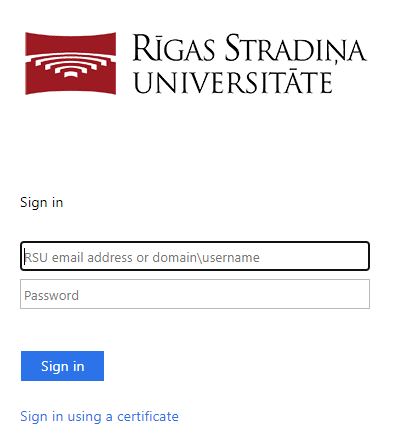This screenshot has width=395, height=447.
Task: Click the top red band of emblem
Action: pos(71,43)
